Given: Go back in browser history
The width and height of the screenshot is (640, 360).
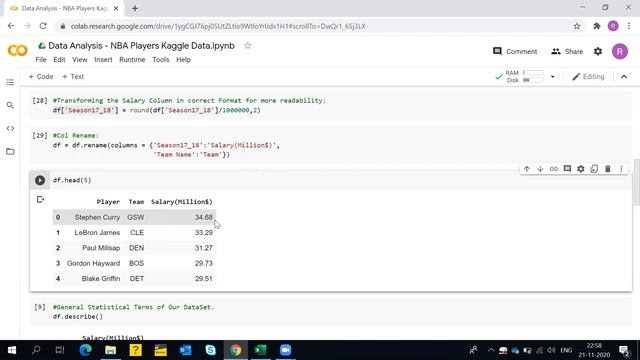Looking at the screenshot, I should 11,26.
